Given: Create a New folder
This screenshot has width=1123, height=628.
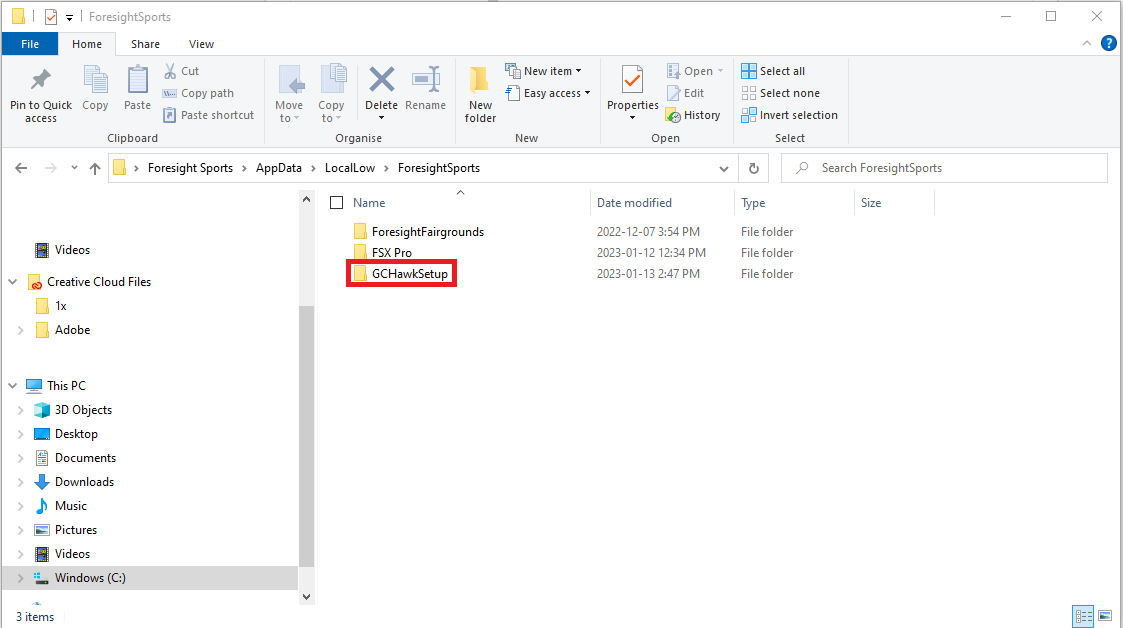Looking at the screenshot, I should [x=480, y=95].
